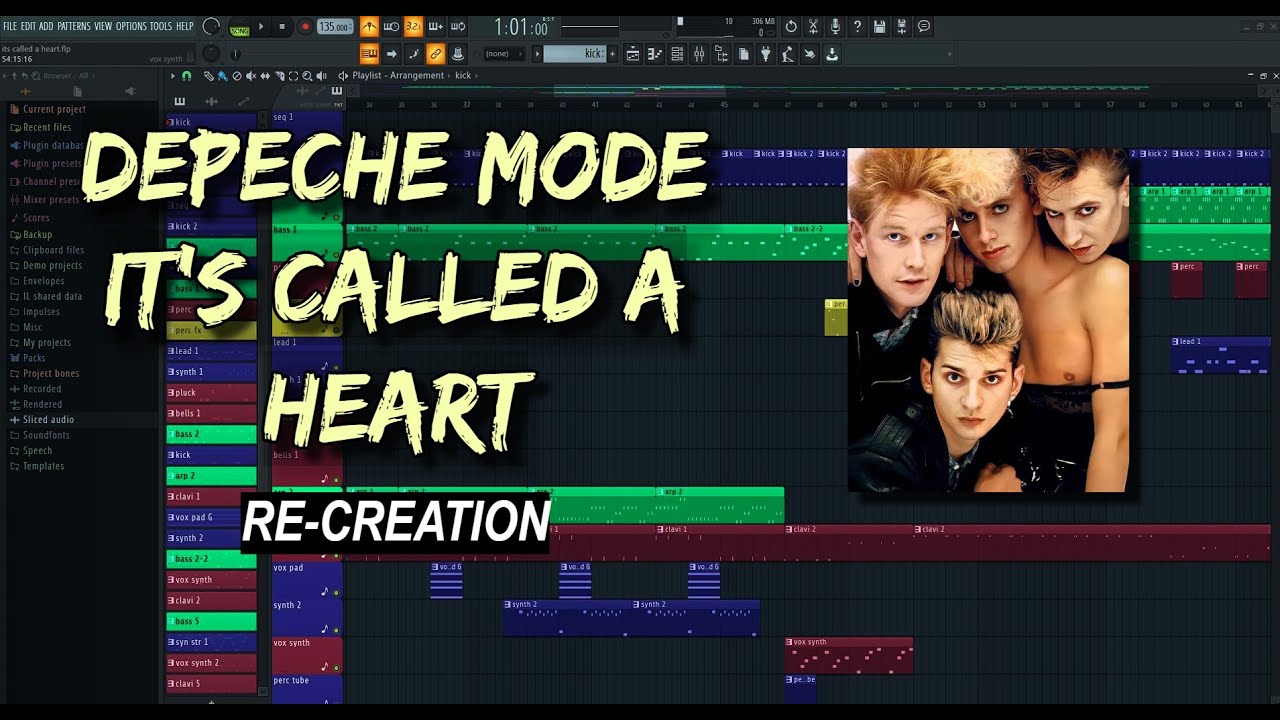Open the OPTIONS menu
This screenshot has width=1280, height=720.
(x=131, y=26)
